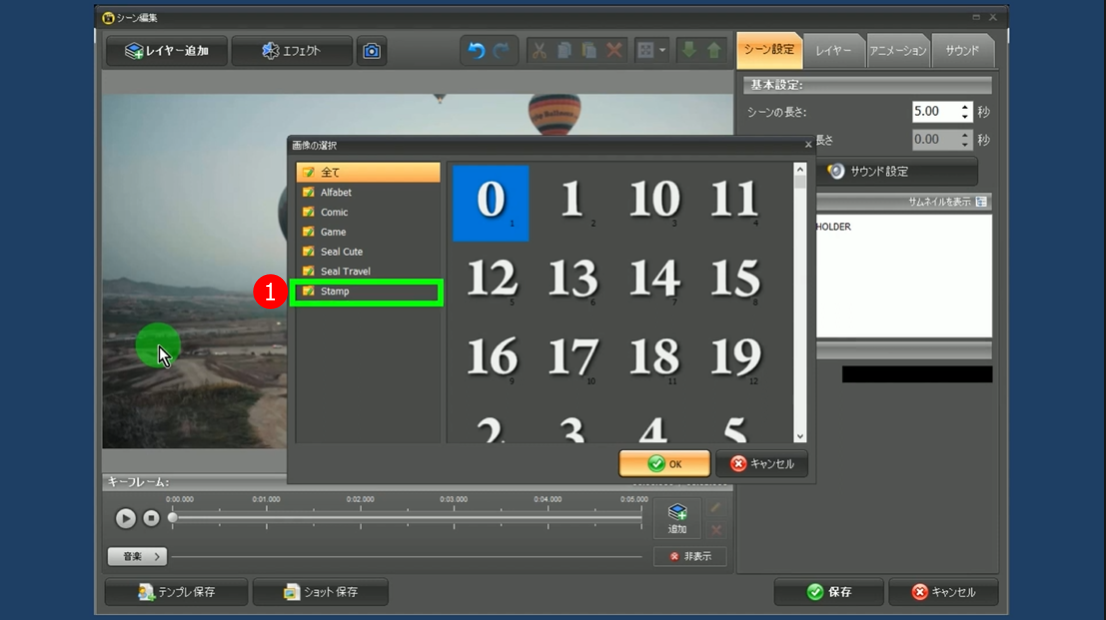Click the timeline slider handle at start
This screenshot has width=1106, height=620.
(173, 518)
